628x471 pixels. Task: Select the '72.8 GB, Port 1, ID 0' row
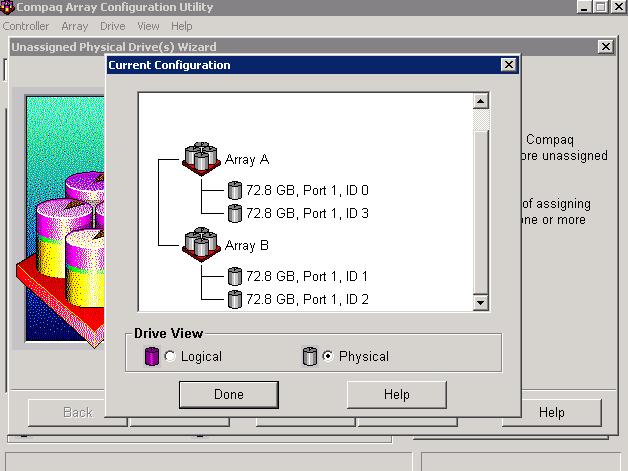pyautogui.click(x=307, y=190)
